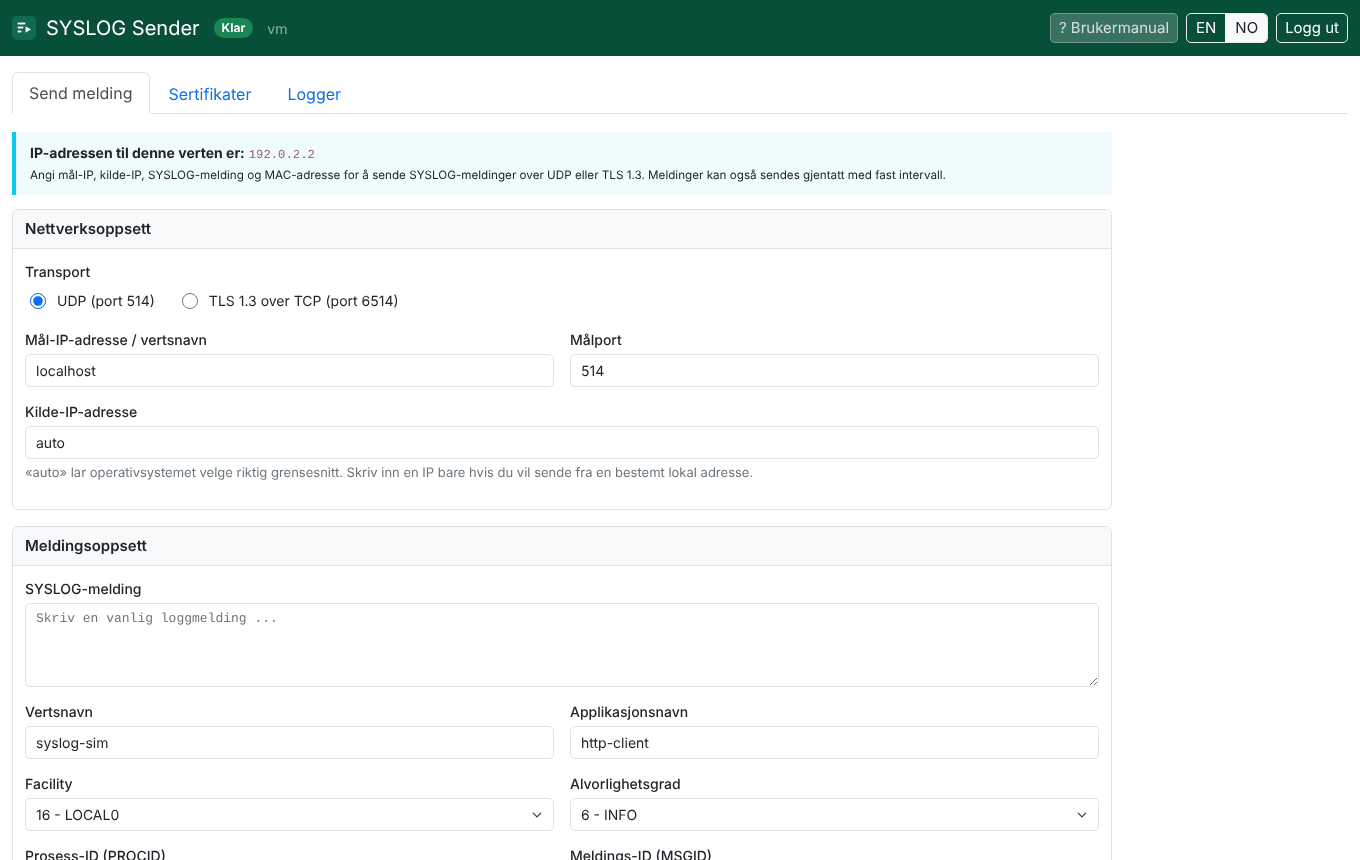Click the SYSLOG-melding textarea resize handle
Image resolution: width=1360 pixels, height=860 pixels.
[x=1092, y=680]
